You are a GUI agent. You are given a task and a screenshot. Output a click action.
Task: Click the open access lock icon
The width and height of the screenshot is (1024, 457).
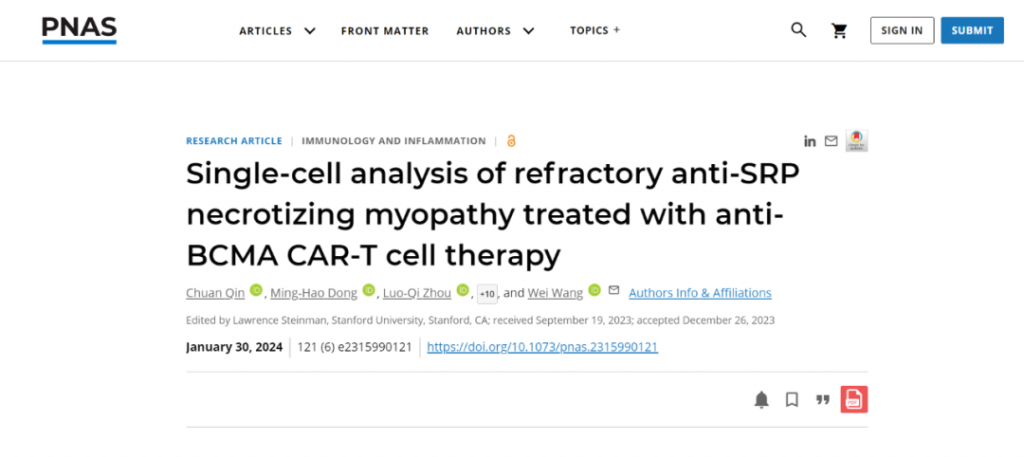pyautogui.click(x=511, y=140)
